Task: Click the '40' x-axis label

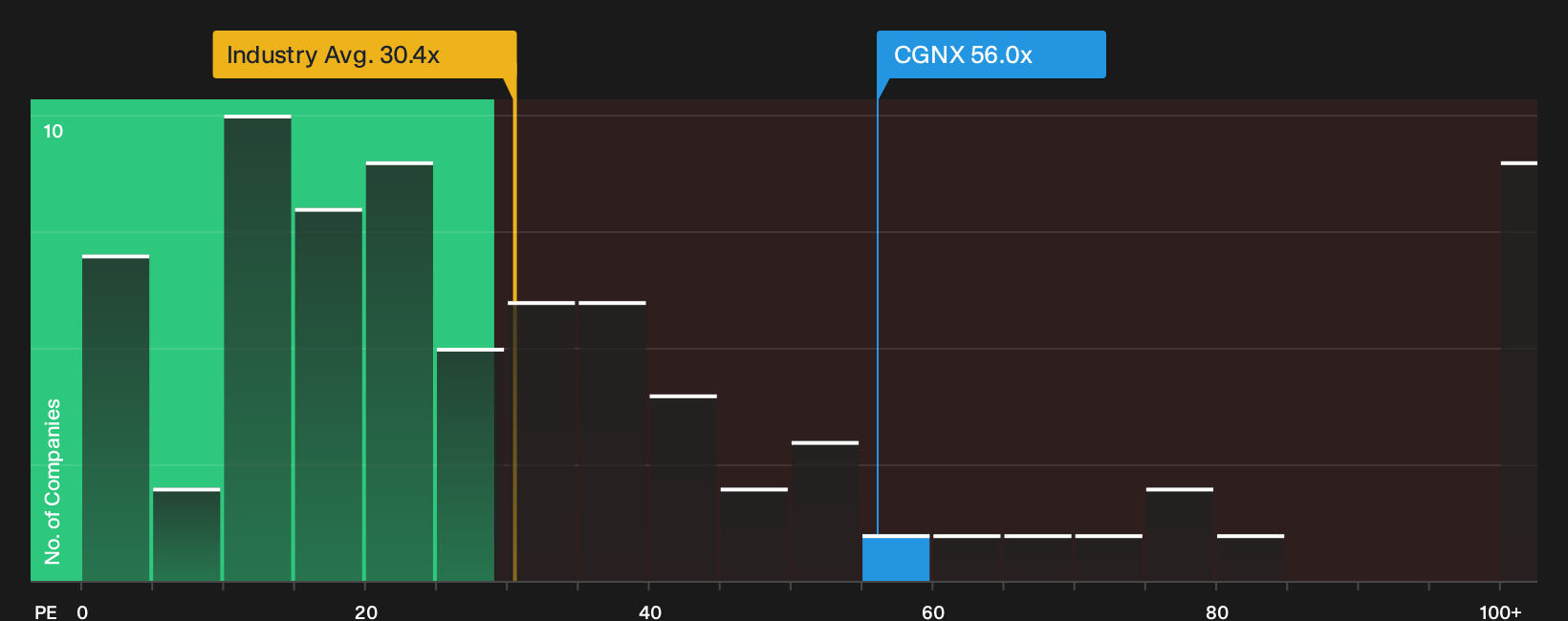Action: coord(650,611)
